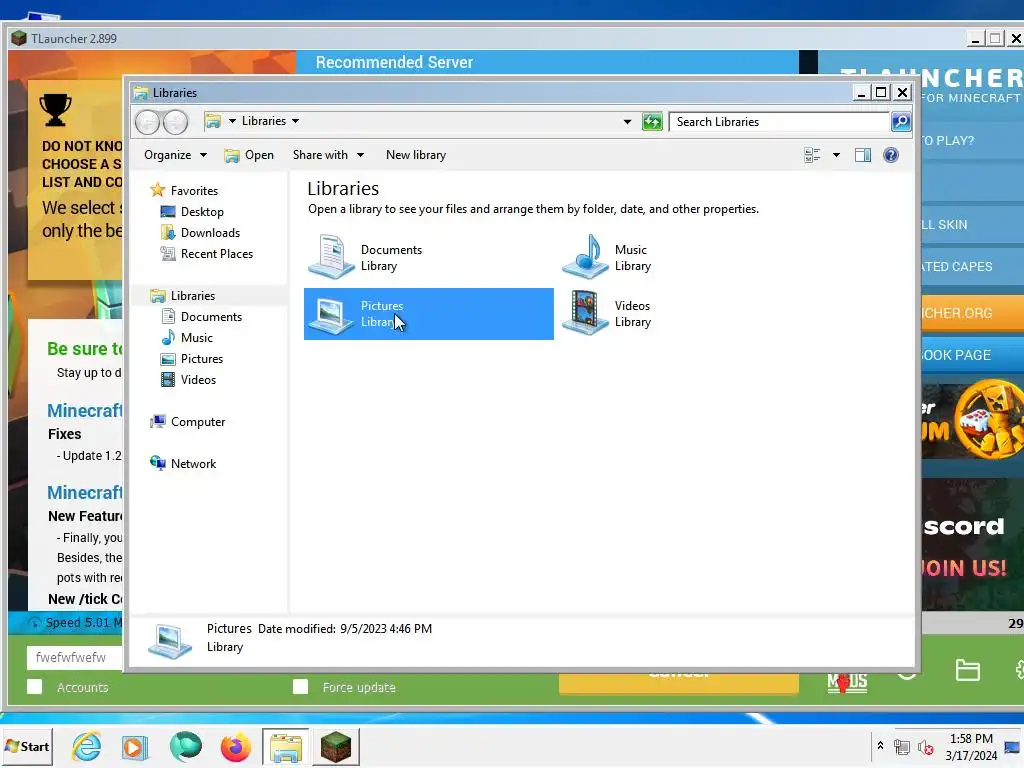Maximize the Libraries window

coord(880,93)
